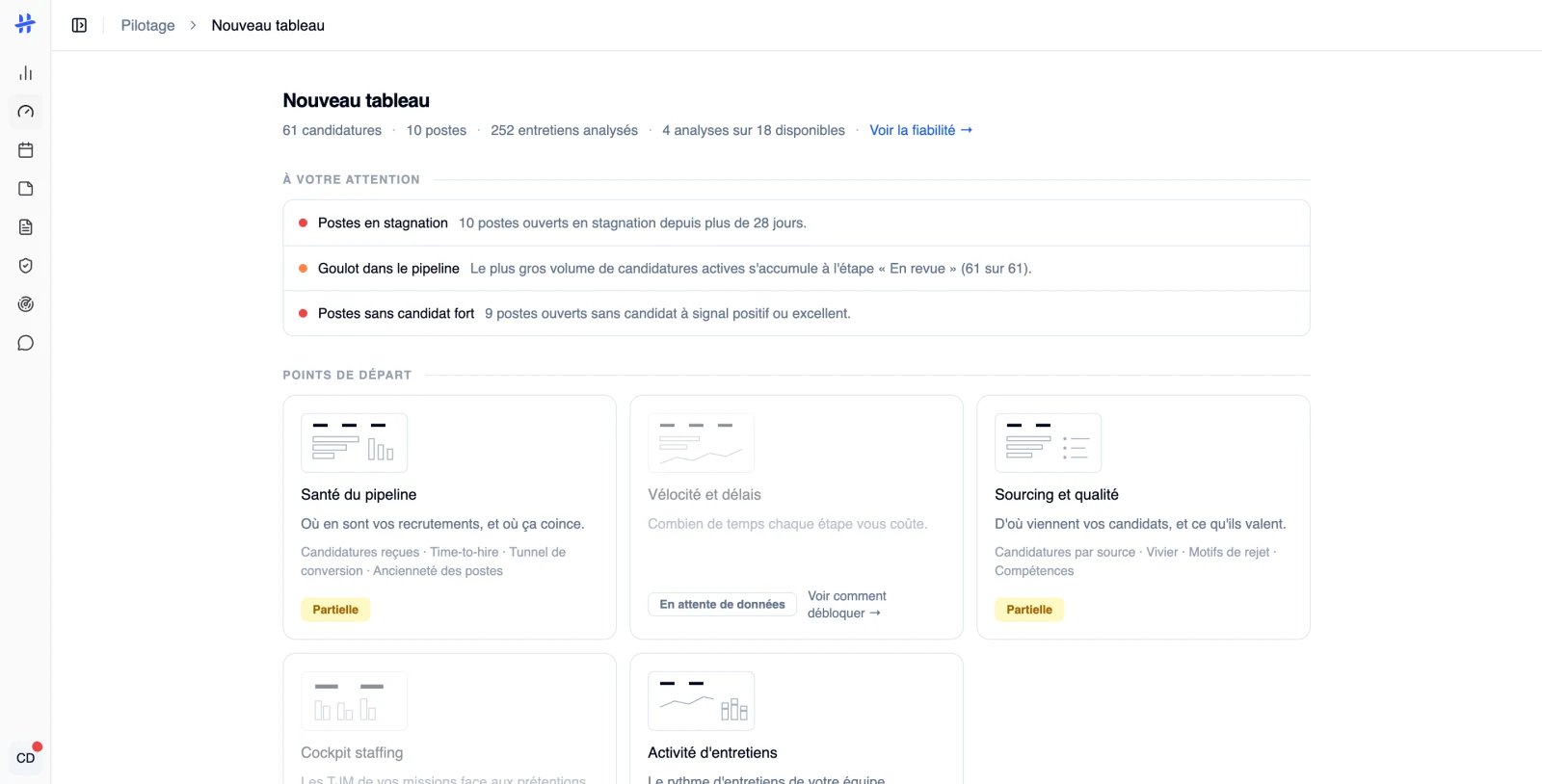
Task: Click Nouveau tableau breadcrumb item
Action: point(268,25)
